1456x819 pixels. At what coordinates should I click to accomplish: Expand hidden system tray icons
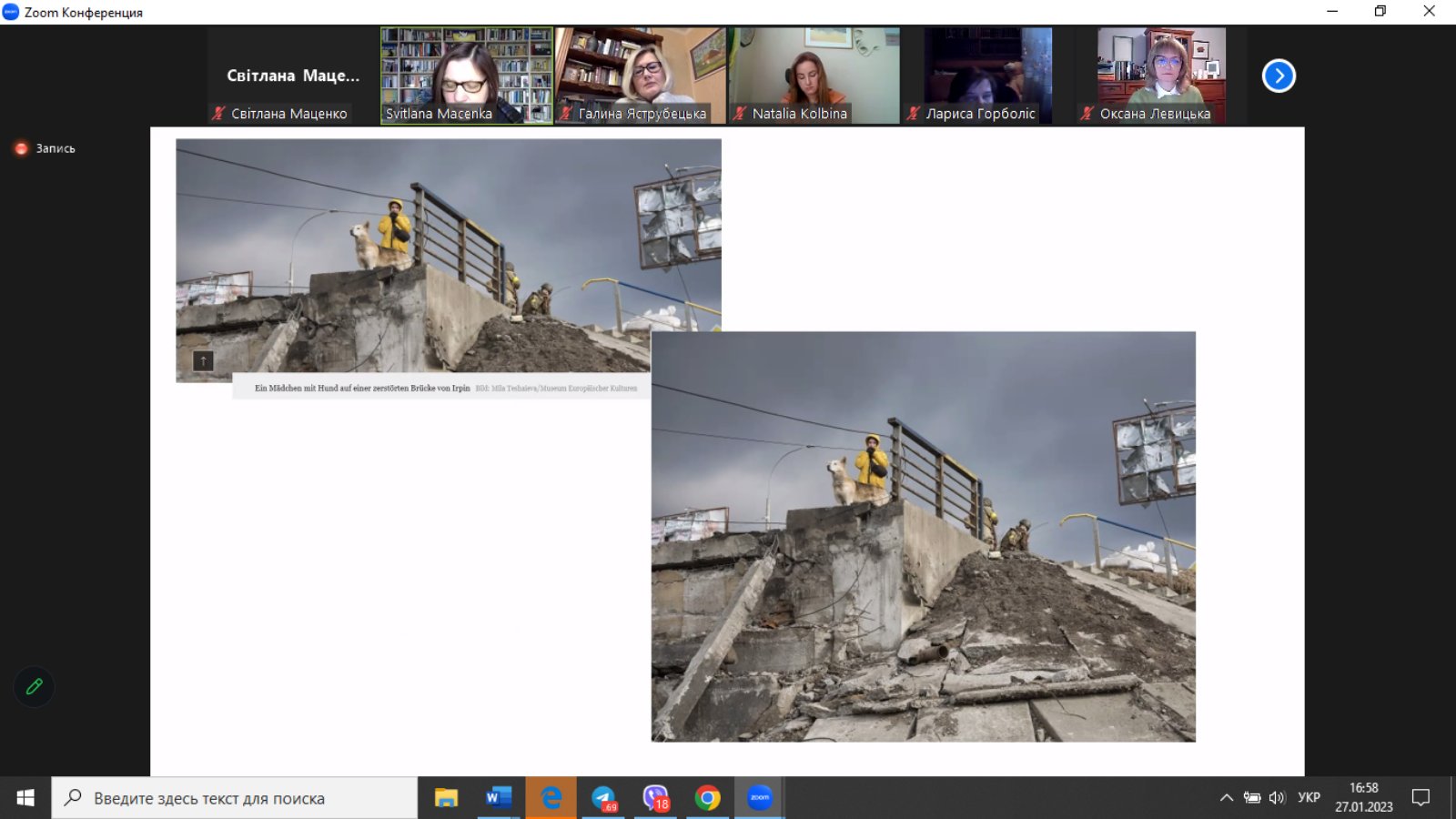1226,798
